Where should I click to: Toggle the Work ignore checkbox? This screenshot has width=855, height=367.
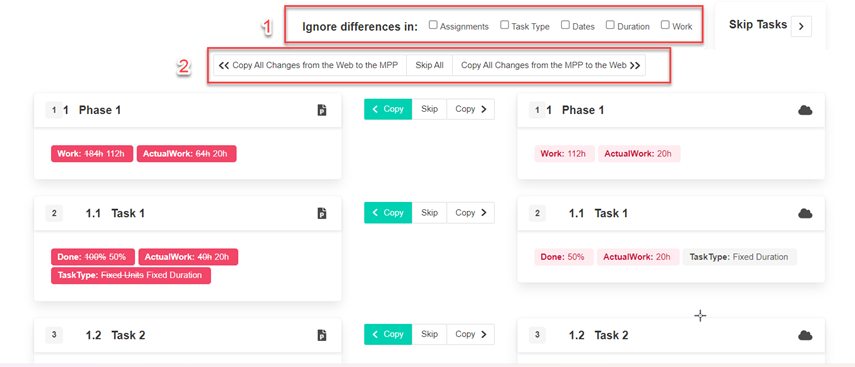(x=665, y=25)
